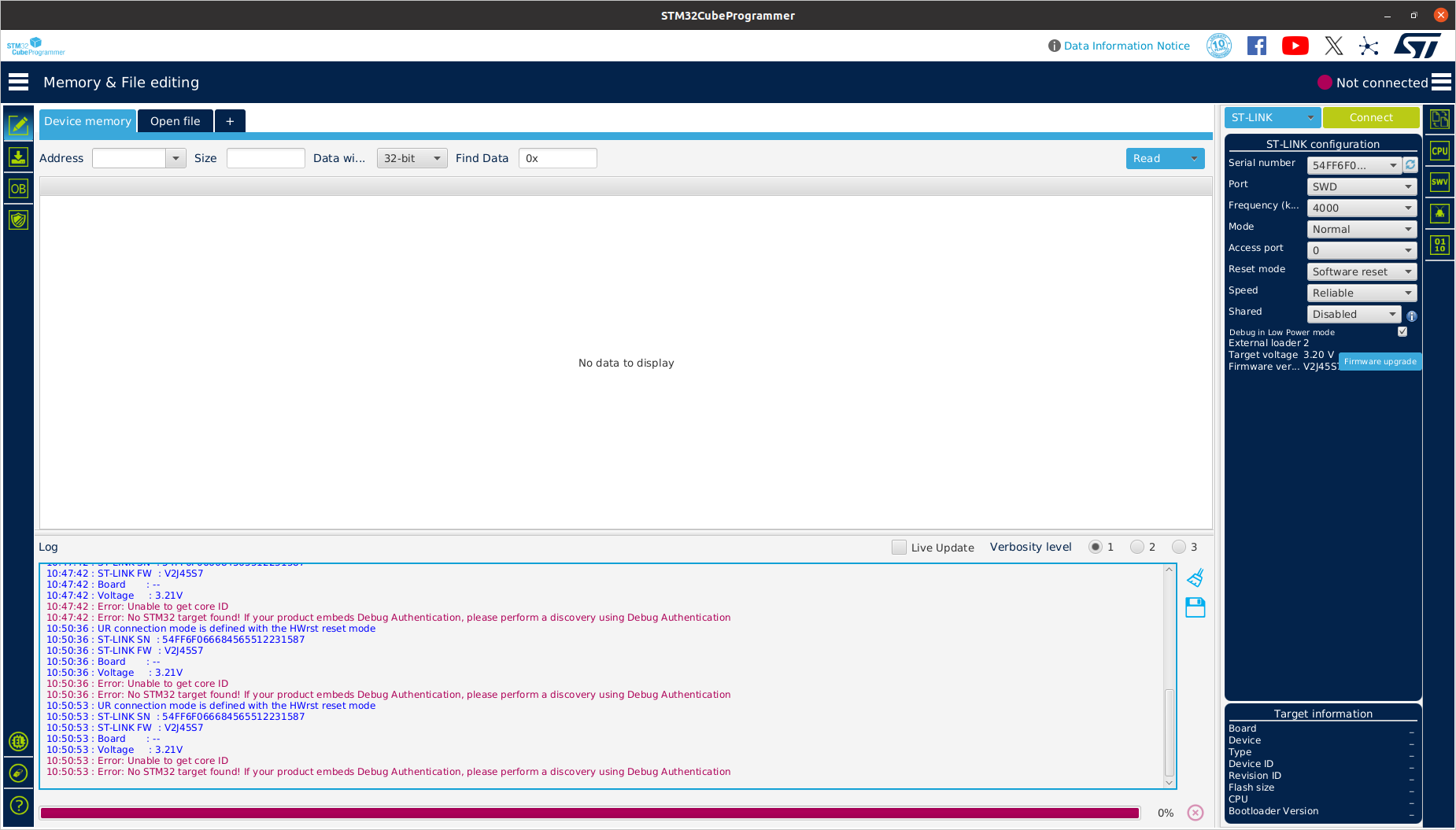Open the hamburger menu
This screenshot has height=830, width=1456.
click(x=17, y=81)
